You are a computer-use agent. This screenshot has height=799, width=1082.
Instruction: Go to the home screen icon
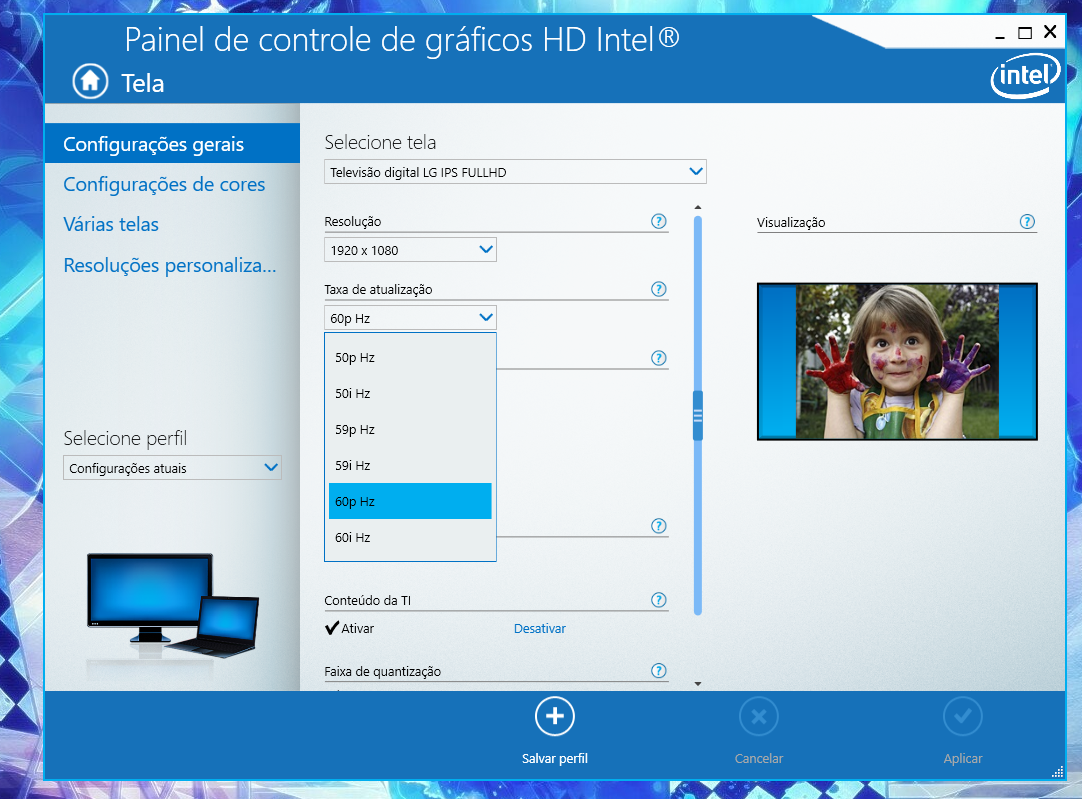click(90, 81)
